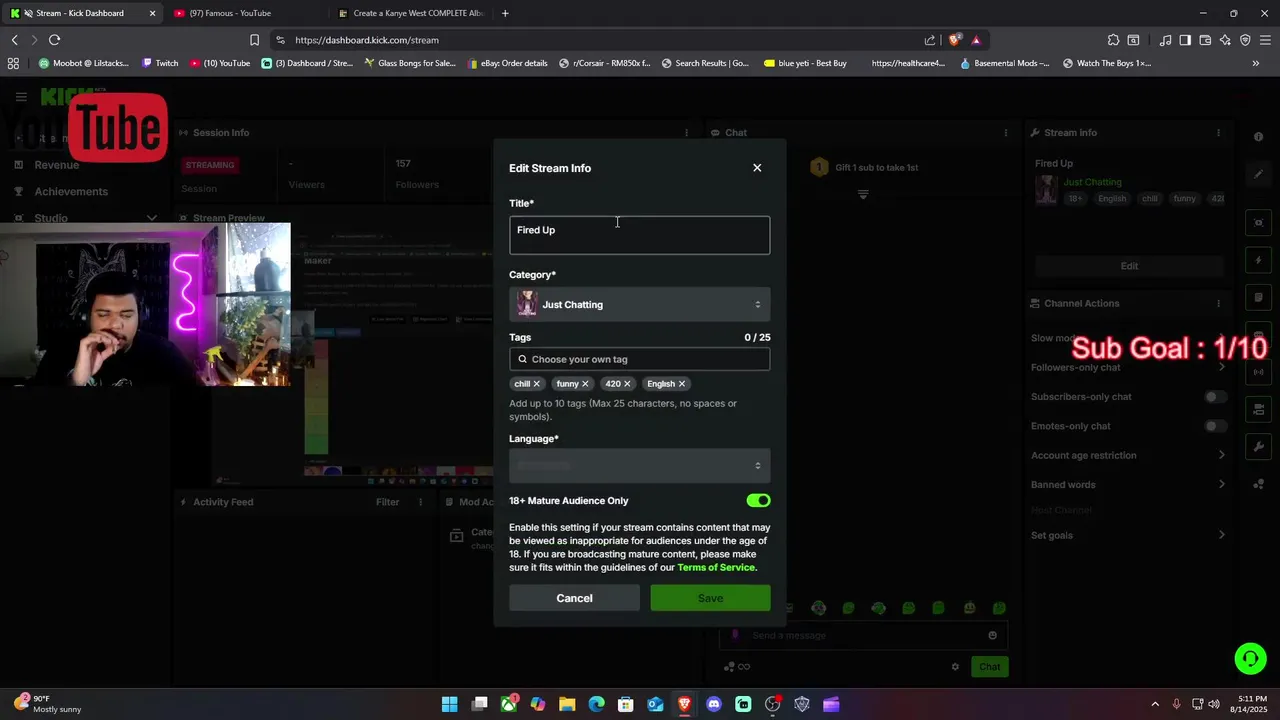Open the Revenue sidebar item
Image resolution: width=1280 pixels, height=720 pixels.
click(x=56, y=164)
